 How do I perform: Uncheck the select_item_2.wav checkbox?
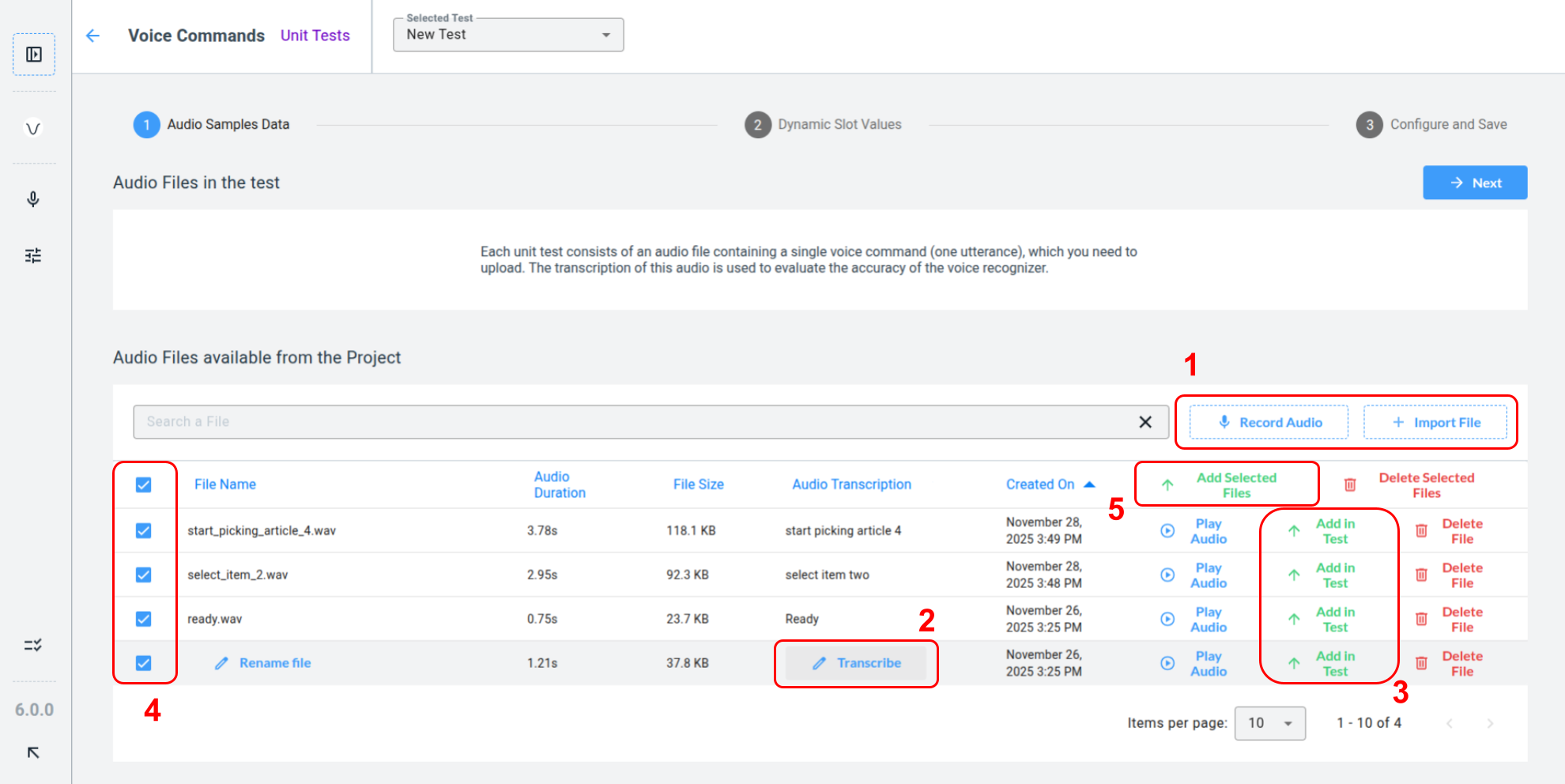point(143,575)
